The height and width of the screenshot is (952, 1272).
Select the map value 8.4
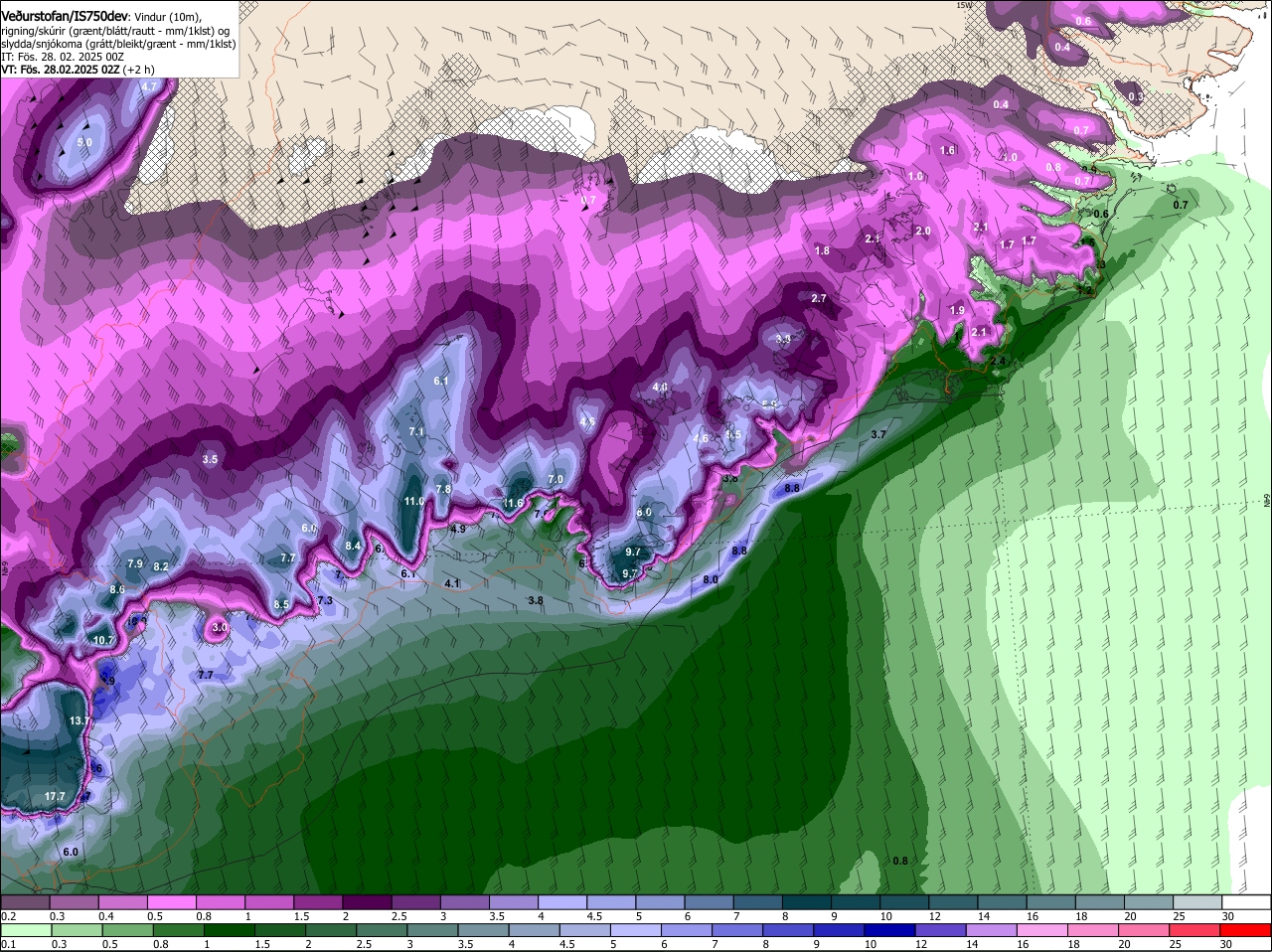point(353,546)
